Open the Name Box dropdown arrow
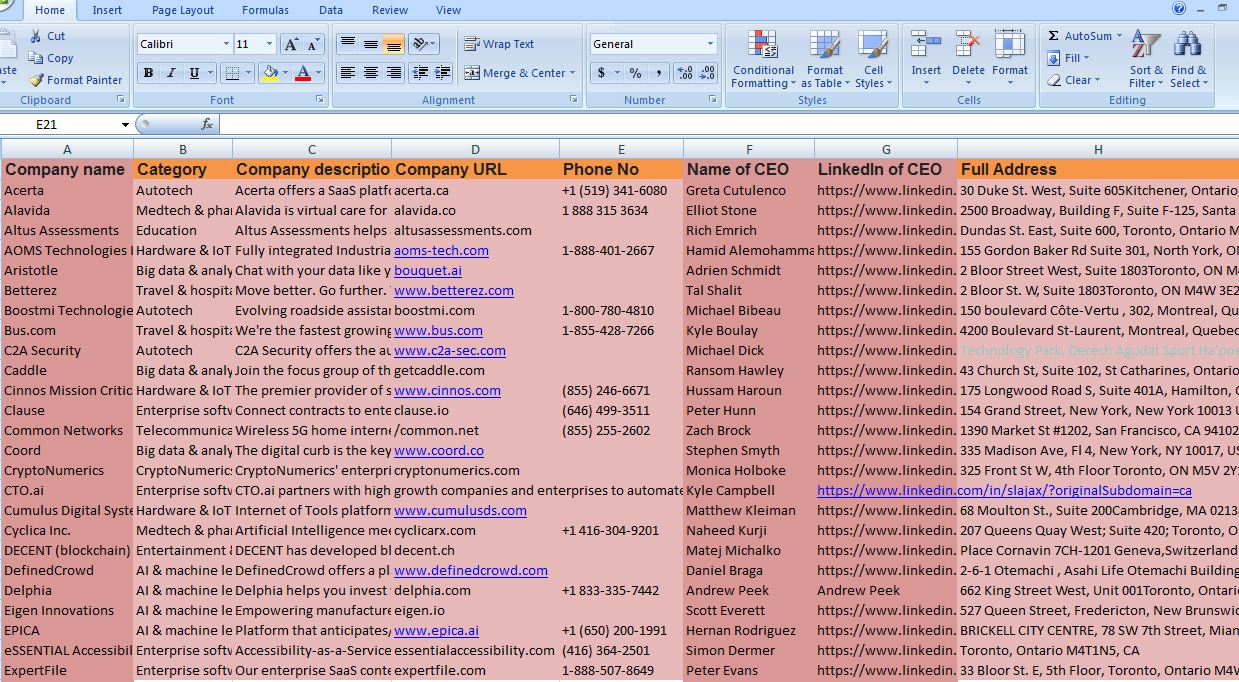Viewport: 1239px width, 682px height. coord(125,125)
